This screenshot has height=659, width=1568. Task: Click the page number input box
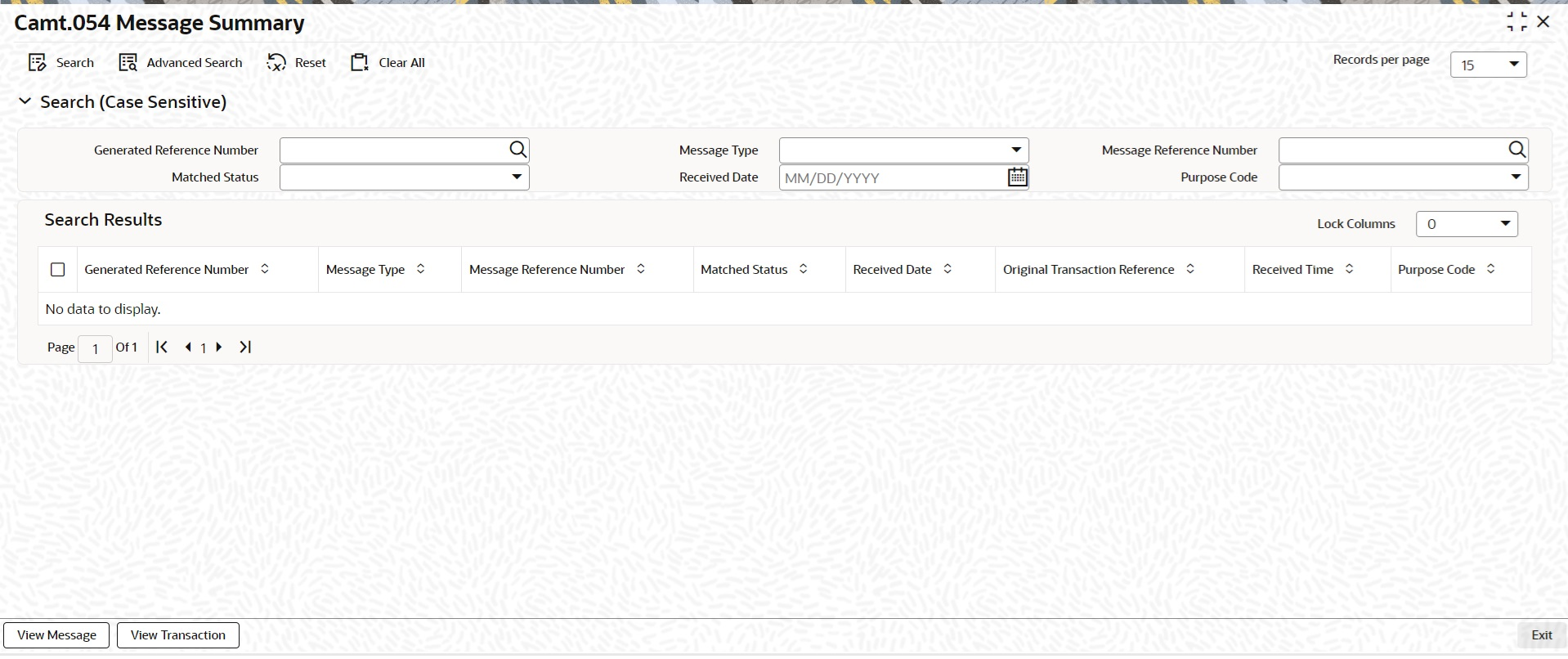(95, 348)
